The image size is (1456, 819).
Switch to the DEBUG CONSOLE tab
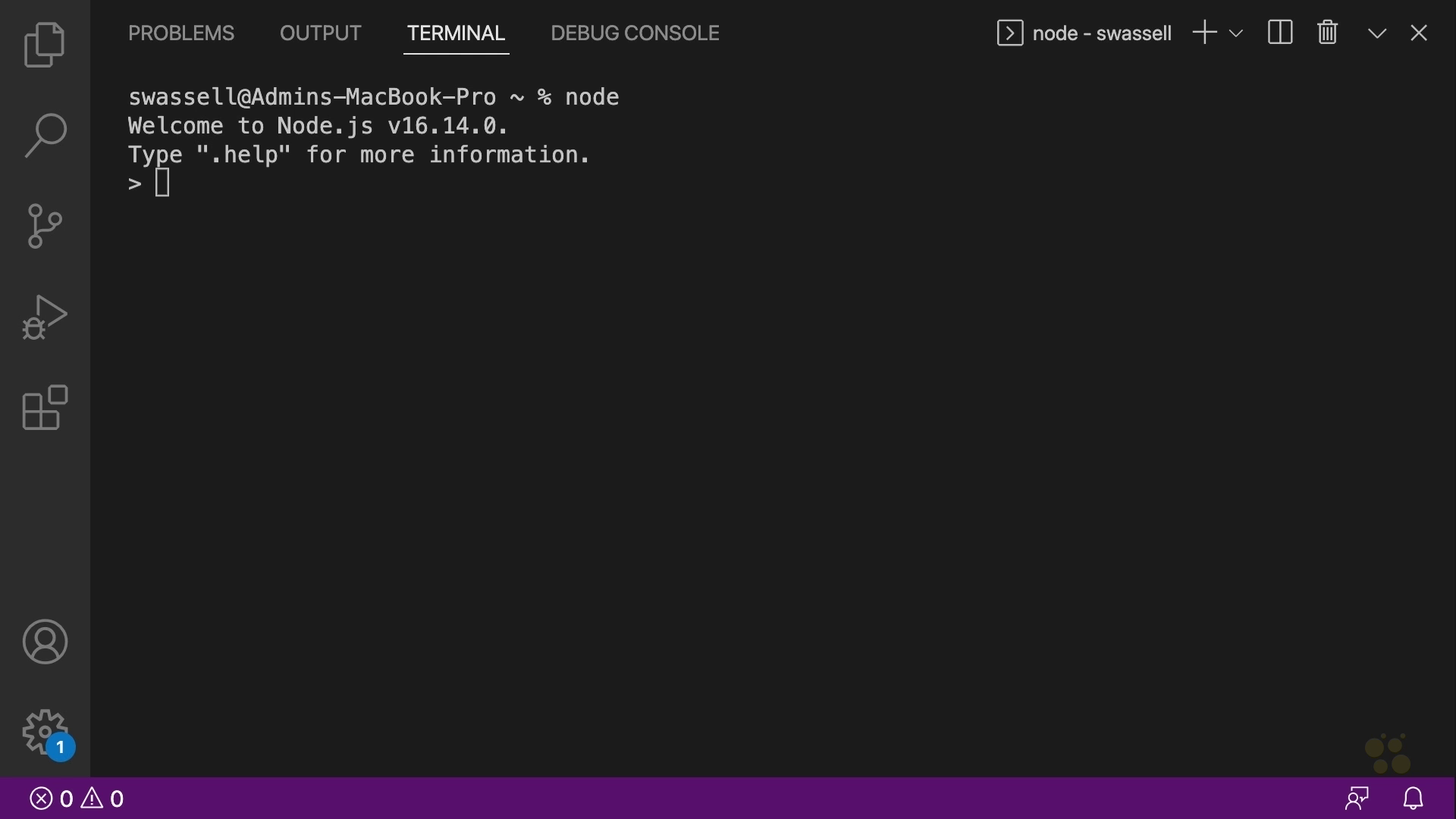coord(635,33)
